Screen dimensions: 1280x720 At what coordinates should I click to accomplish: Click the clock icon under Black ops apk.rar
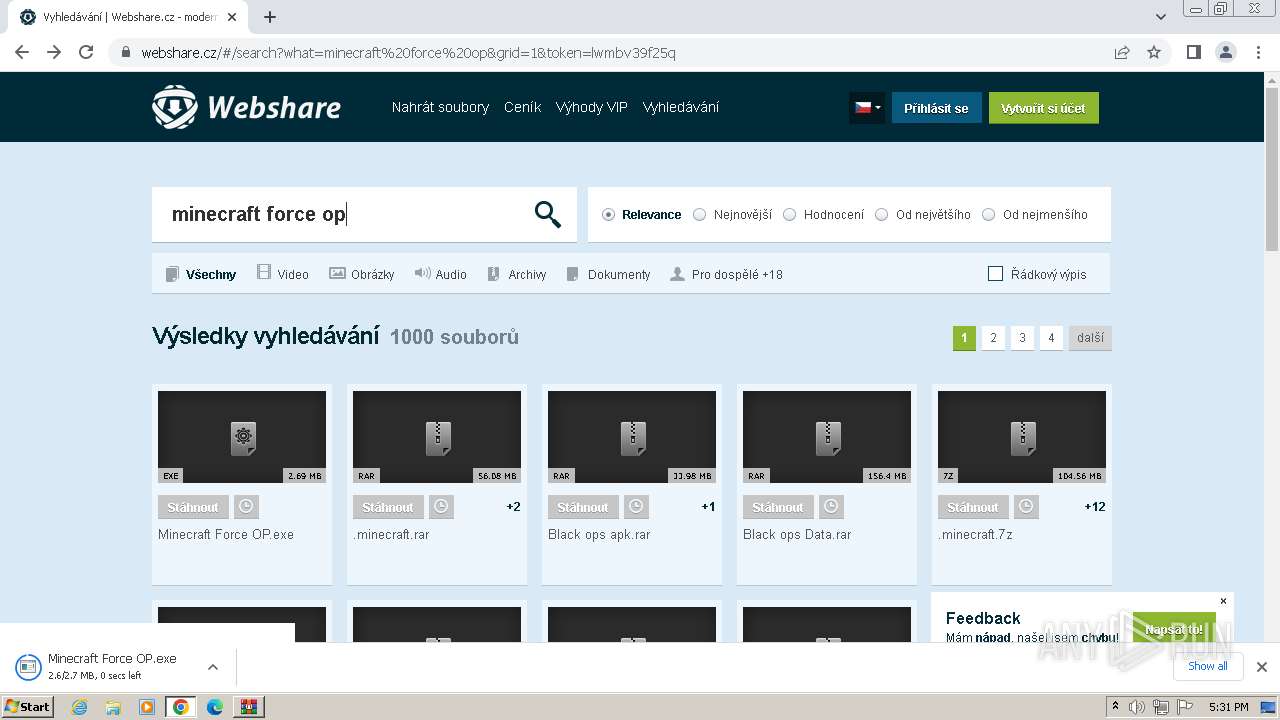(636, 507)
